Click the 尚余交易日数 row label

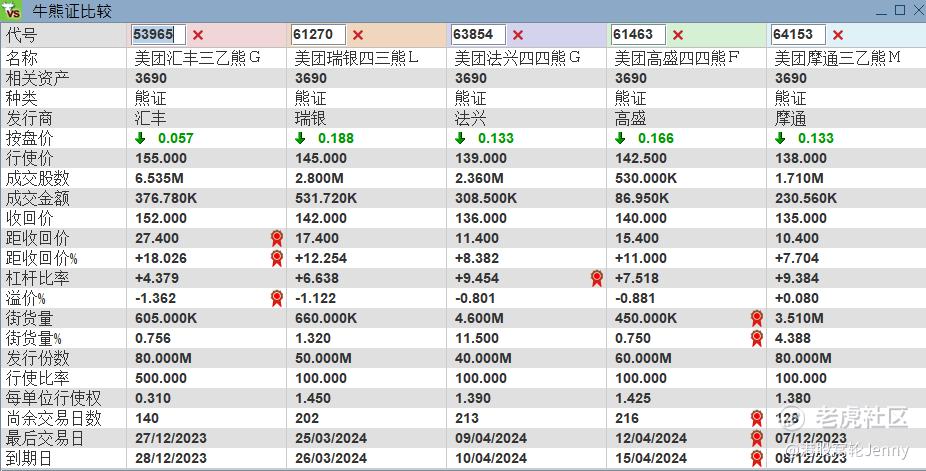click(54, 418)
